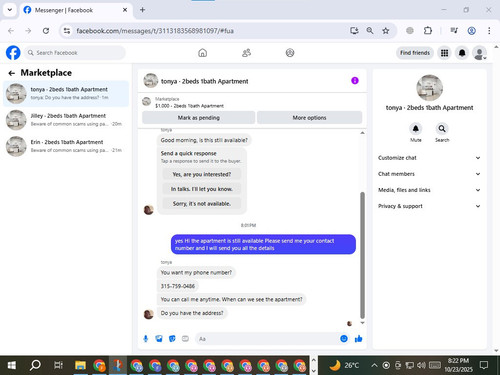Open the Groups icon in top navigation
Viewport: 500px width, 375px height.
(290, 53)
